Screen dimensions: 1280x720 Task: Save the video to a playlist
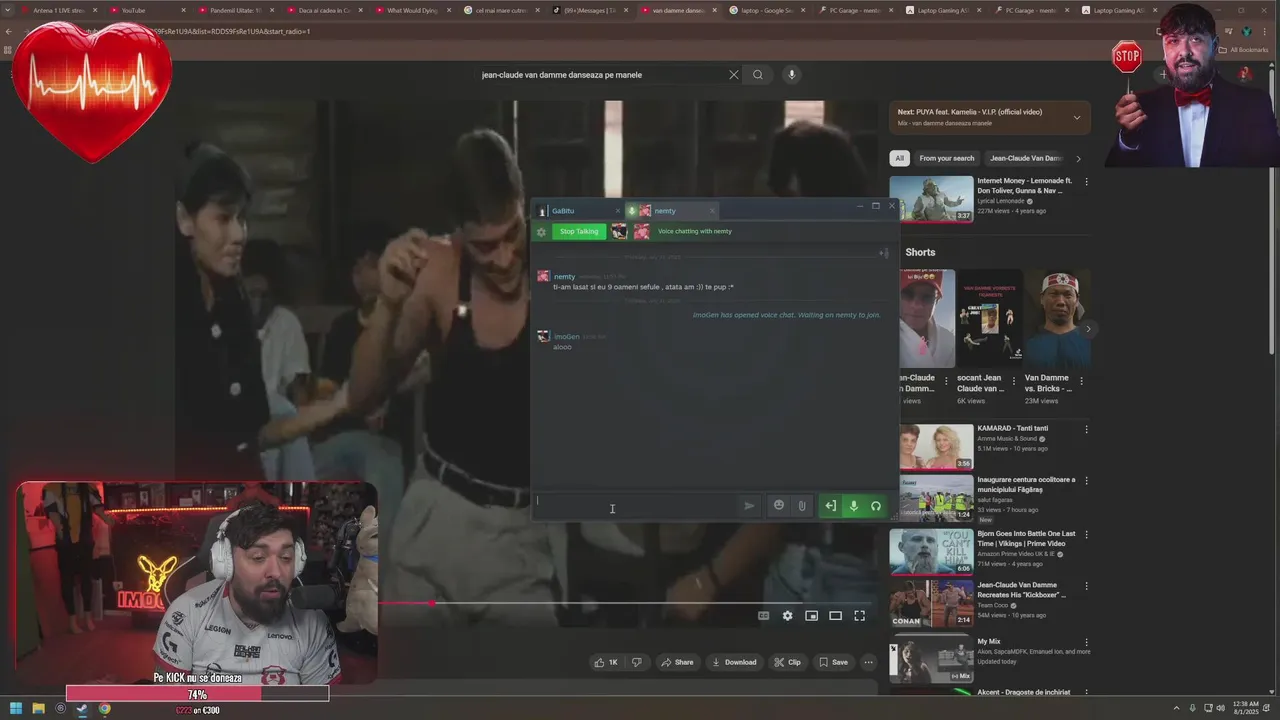point(833,662)
